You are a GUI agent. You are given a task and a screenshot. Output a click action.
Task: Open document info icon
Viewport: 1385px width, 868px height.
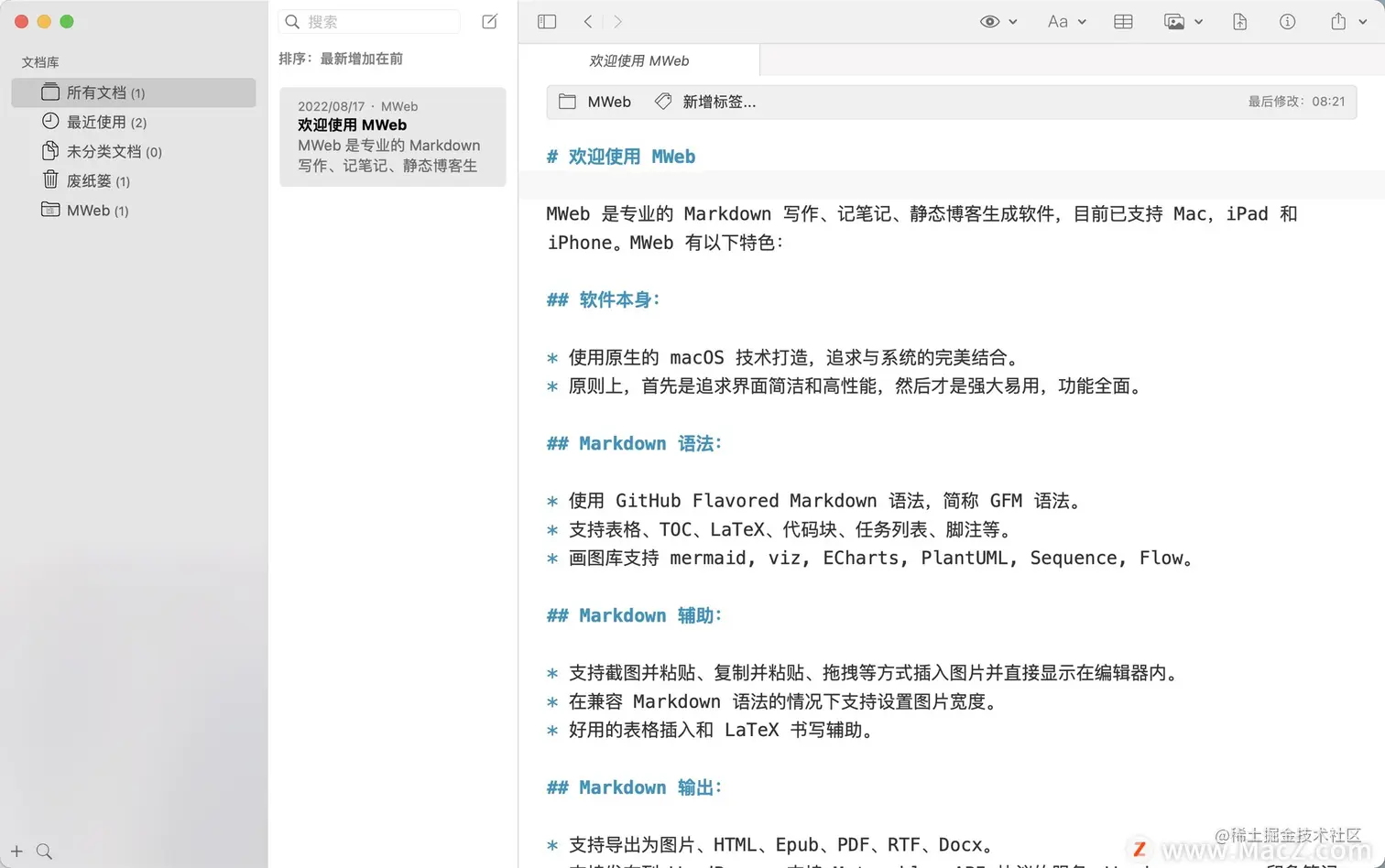(x=1287, y=21)
